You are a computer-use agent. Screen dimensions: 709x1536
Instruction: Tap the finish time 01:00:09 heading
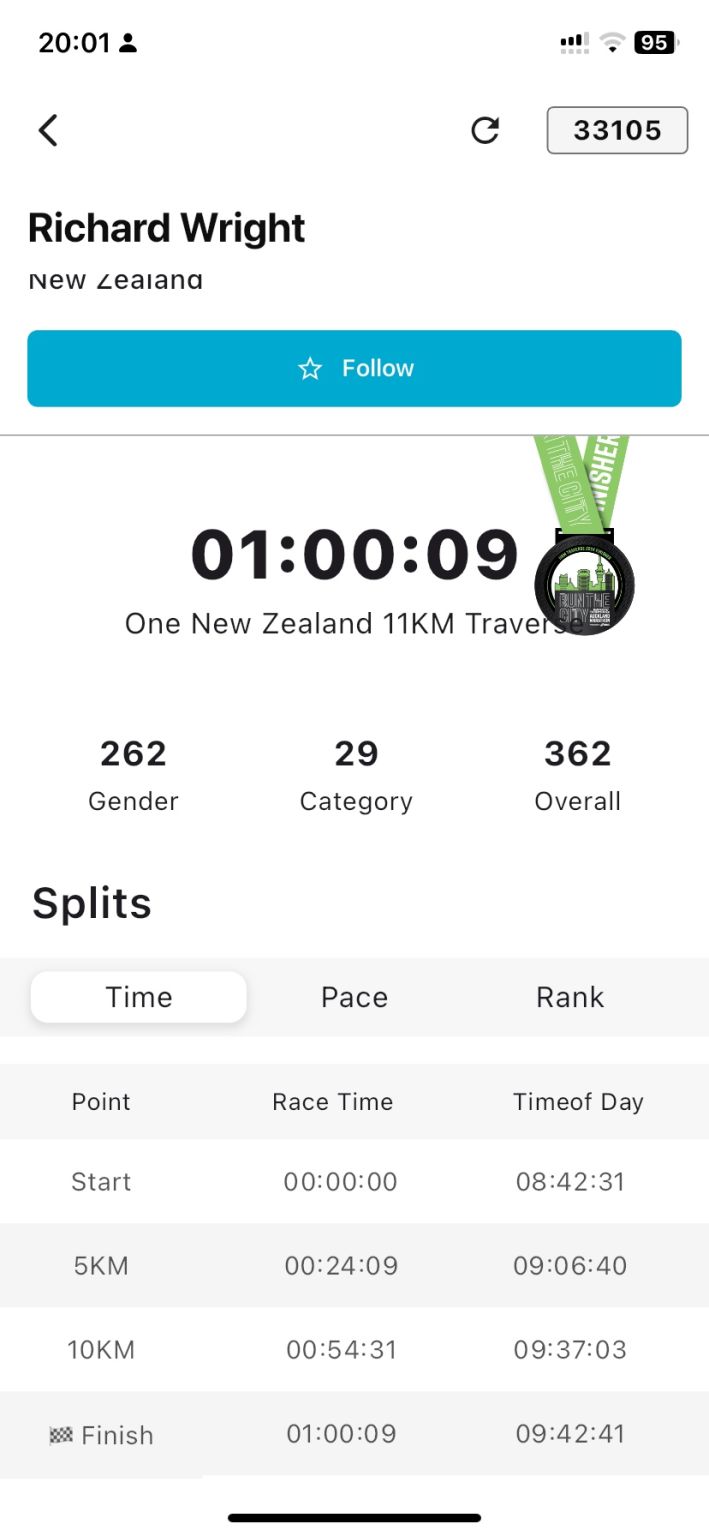click(x=355, y=554)
